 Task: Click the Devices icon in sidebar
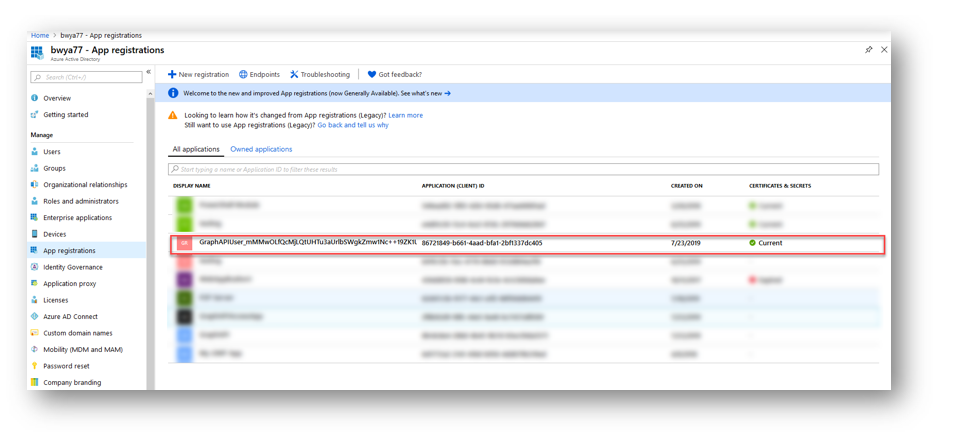35,234
